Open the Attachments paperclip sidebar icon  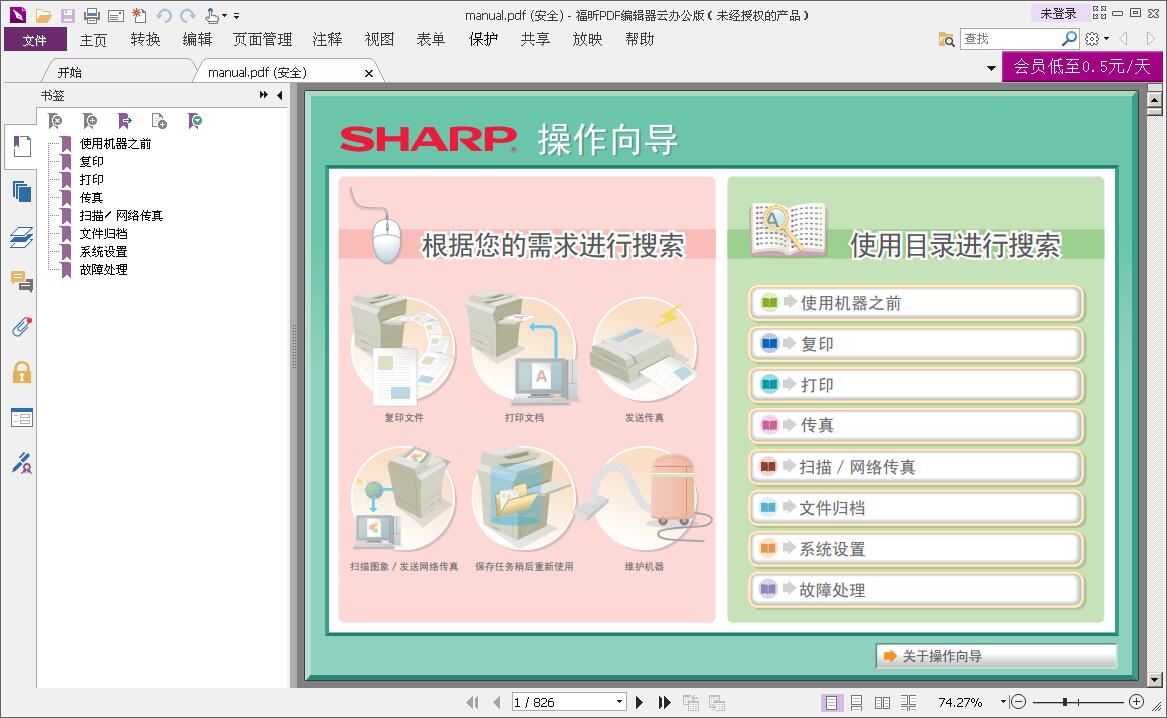pyautogui.click(x=22, y=327)
